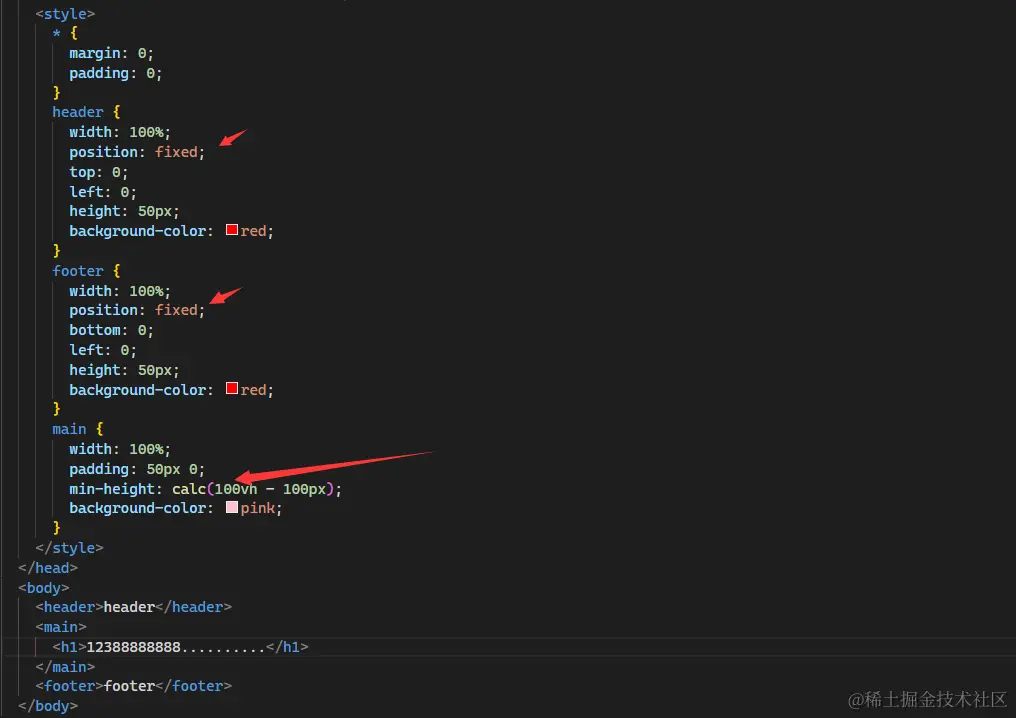Click the 'margin: 0;' line
This screenshot has height=718, width=1016.
coord(111,53)
